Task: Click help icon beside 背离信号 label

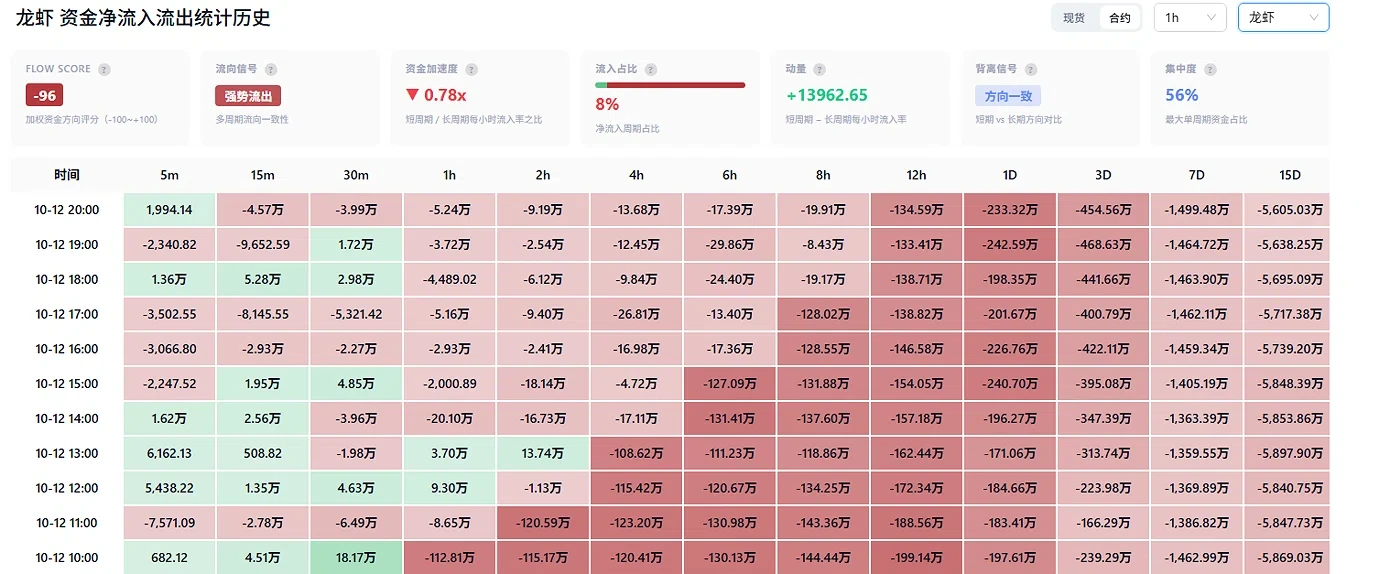Action: (x=1031, y=70)
